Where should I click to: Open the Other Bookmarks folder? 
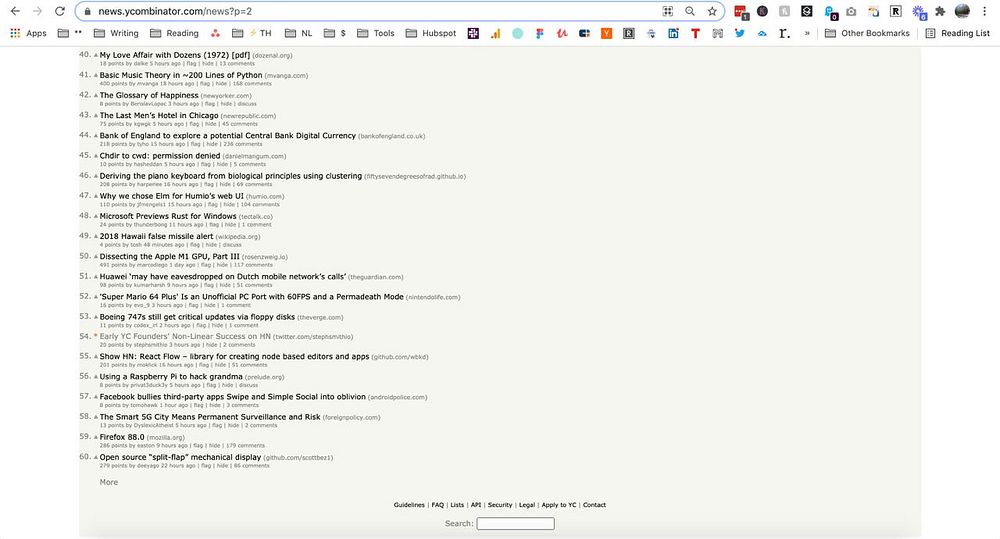coord(867,33)
